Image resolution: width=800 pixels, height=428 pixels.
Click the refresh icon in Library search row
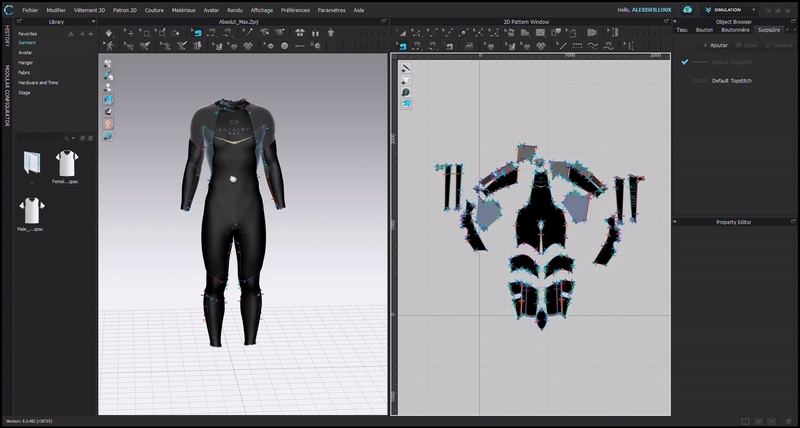pyautogui.click(x=80, y=138)
